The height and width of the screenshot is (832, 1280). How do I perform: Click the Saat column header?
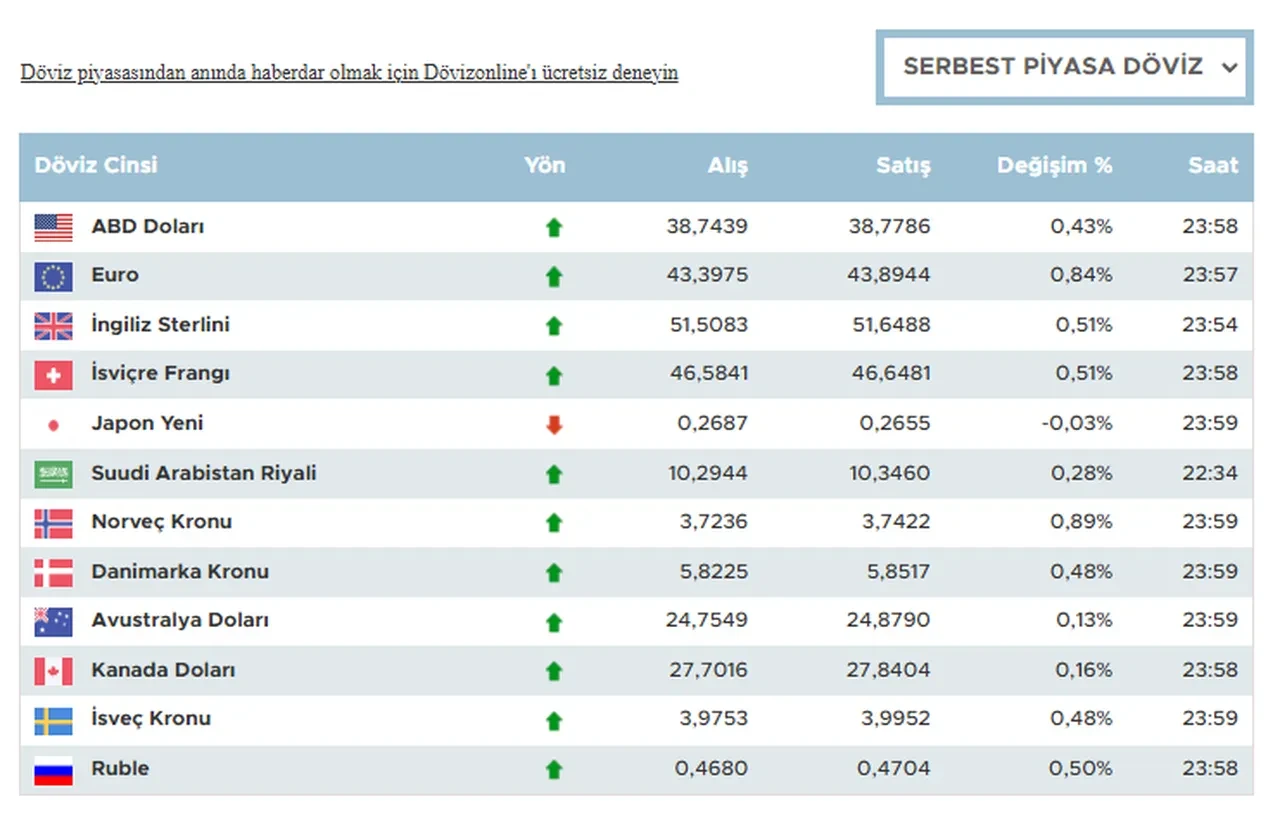click(x=1213, y=166)
